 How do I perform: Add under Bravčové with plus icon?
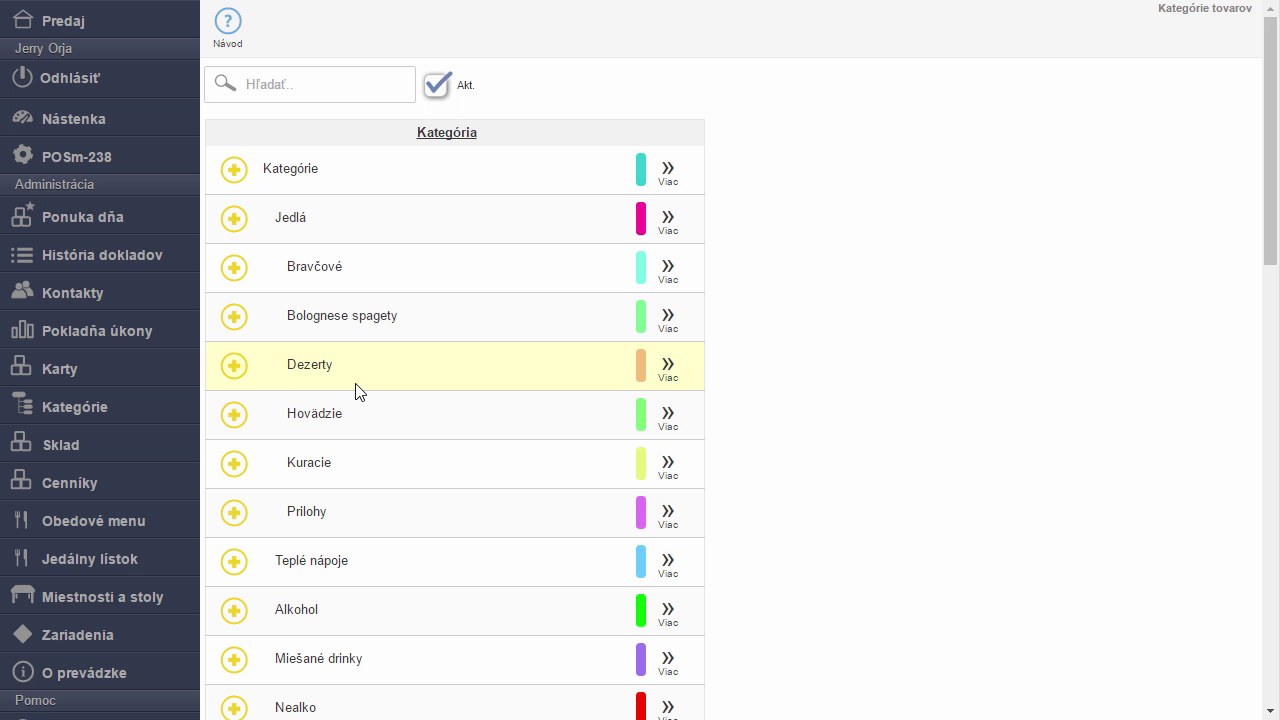(x=234, y=268)
